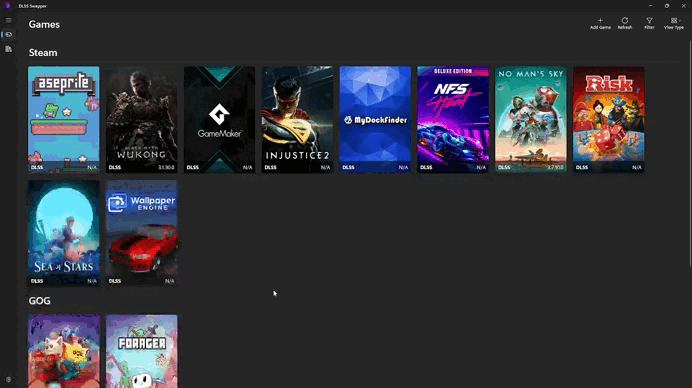The image size is (692, 388).
Task: Select the Games controller sidebar icon
Action: (x=8, y=34)
